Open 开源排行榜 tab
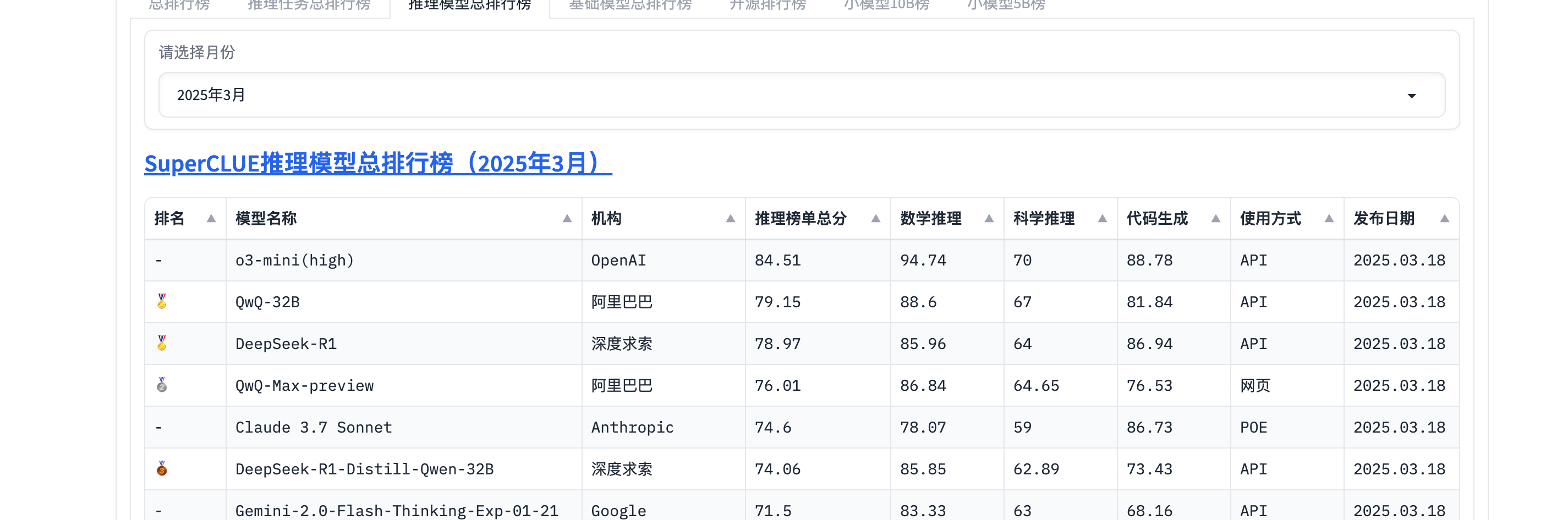This screenshot has width=1568, height=520. (x=767, y=5)
